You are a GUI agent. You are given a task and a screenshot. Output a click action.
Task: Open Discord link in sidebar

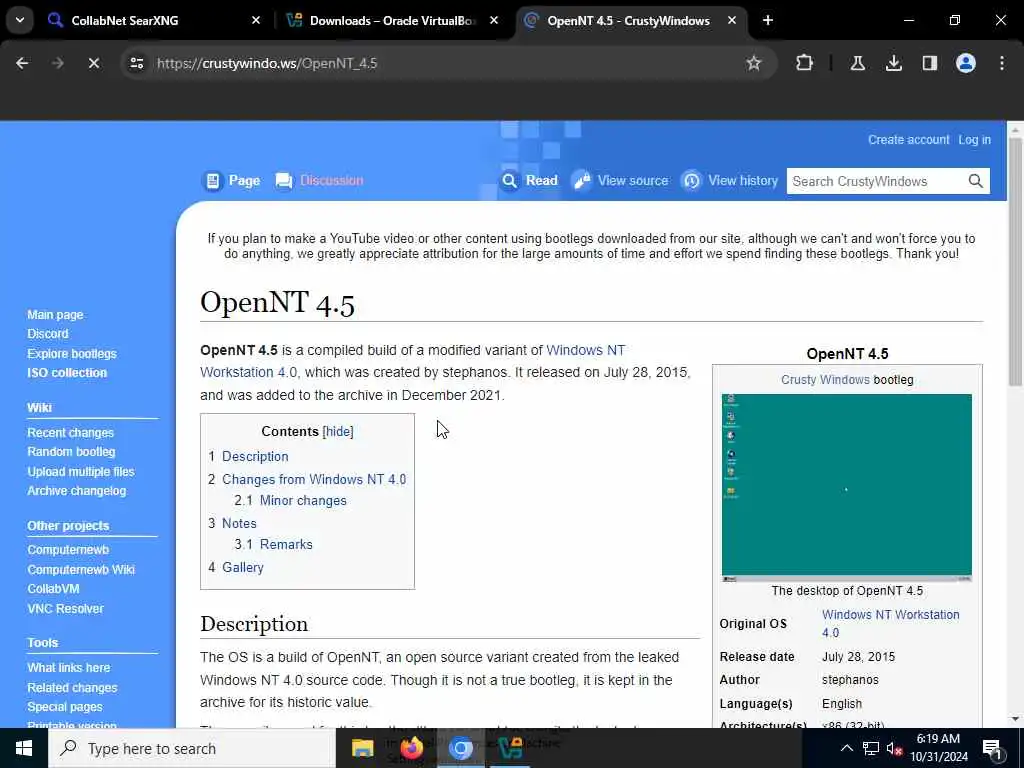(48, 334)
